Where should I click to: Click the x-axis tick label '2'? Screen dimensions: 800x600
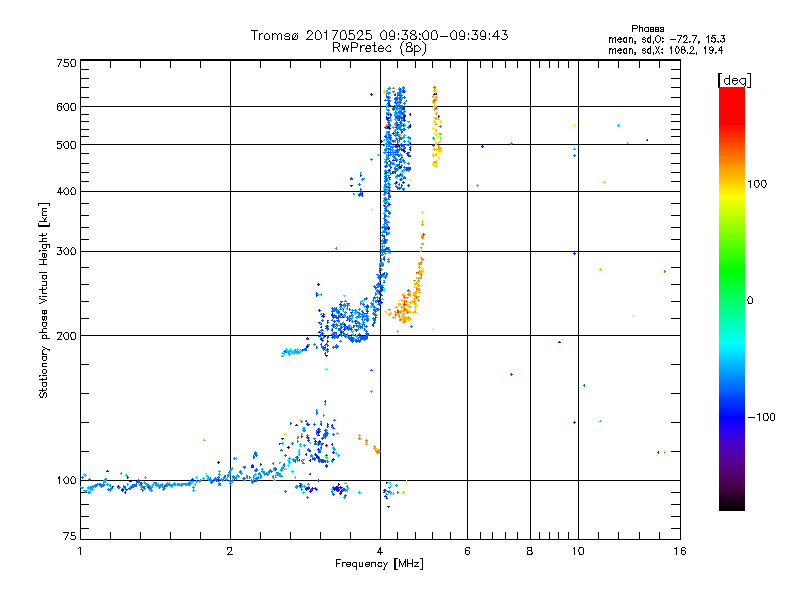230,551
